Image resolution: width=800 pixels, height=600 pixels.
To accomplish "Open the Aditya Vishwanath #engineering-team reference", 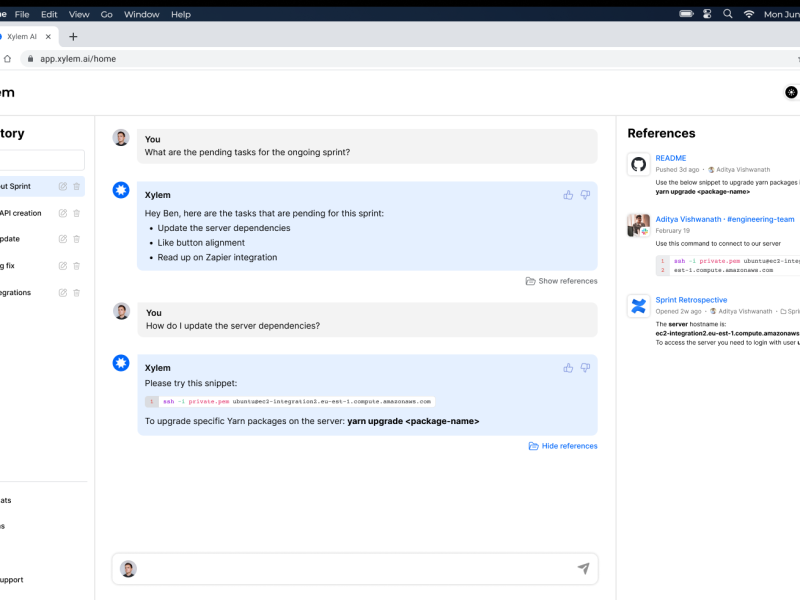I will tap(724, 219).
